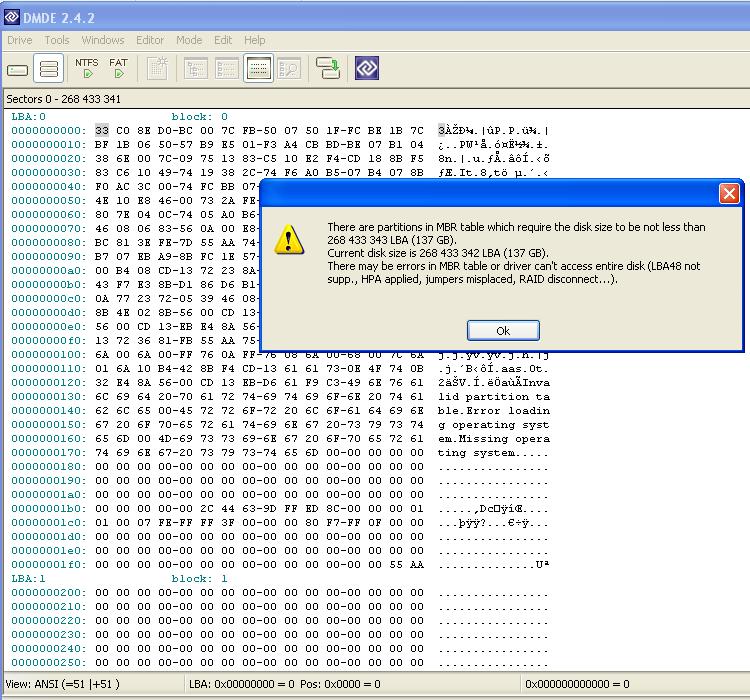Click offset label 0000000170

49,453
